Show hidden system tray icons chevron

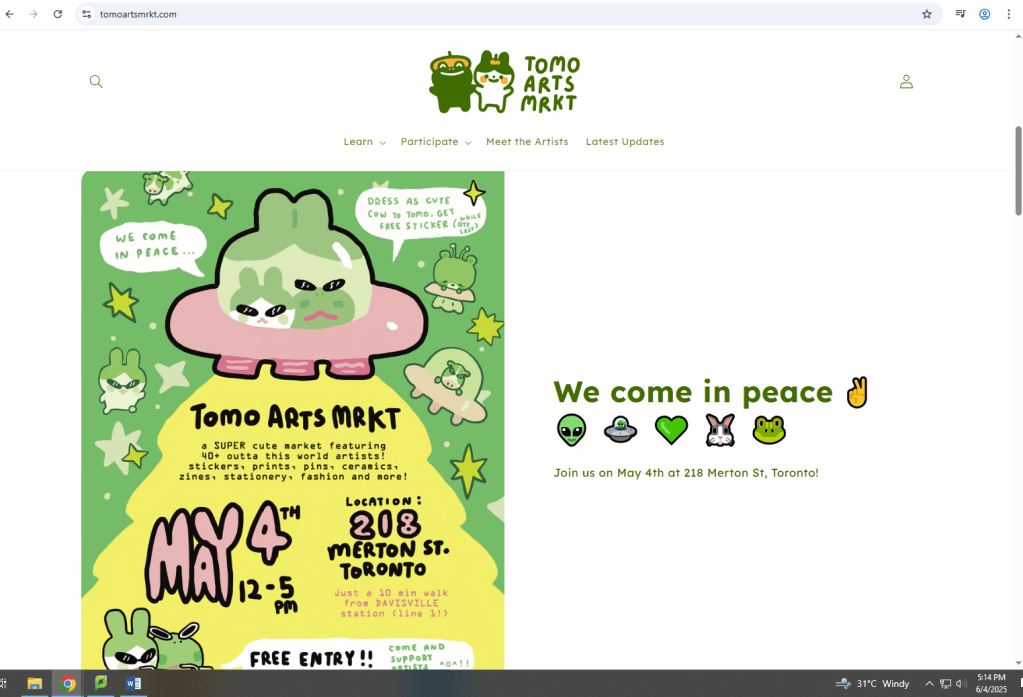tap(929, 684)
